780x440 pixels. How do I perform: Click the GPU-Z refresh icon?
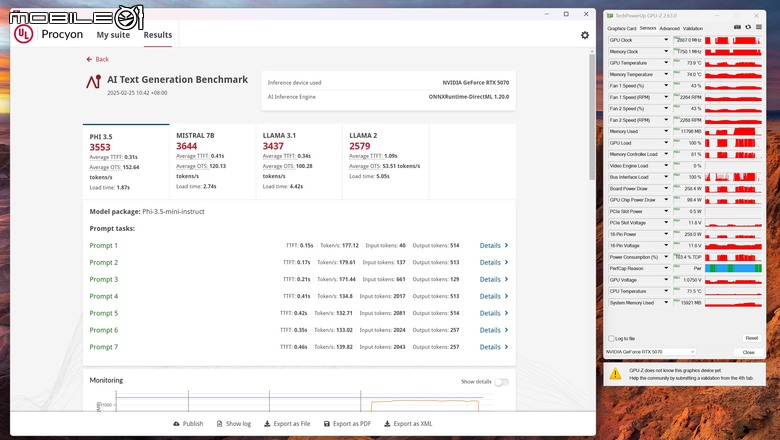coord(748,27)
